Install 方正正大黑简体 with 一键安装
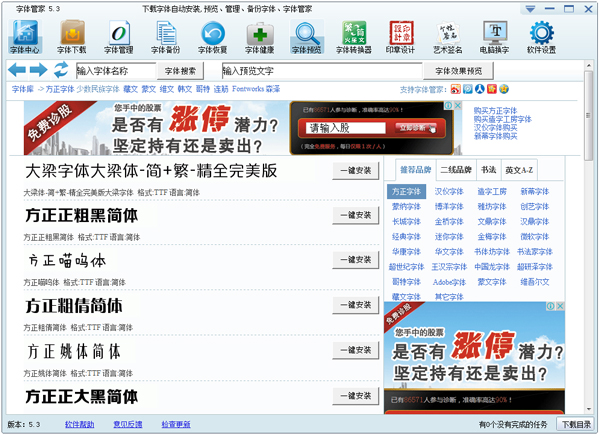Image resolution: width=600 pixels, height=435 pixels. [x=356, y=396]
